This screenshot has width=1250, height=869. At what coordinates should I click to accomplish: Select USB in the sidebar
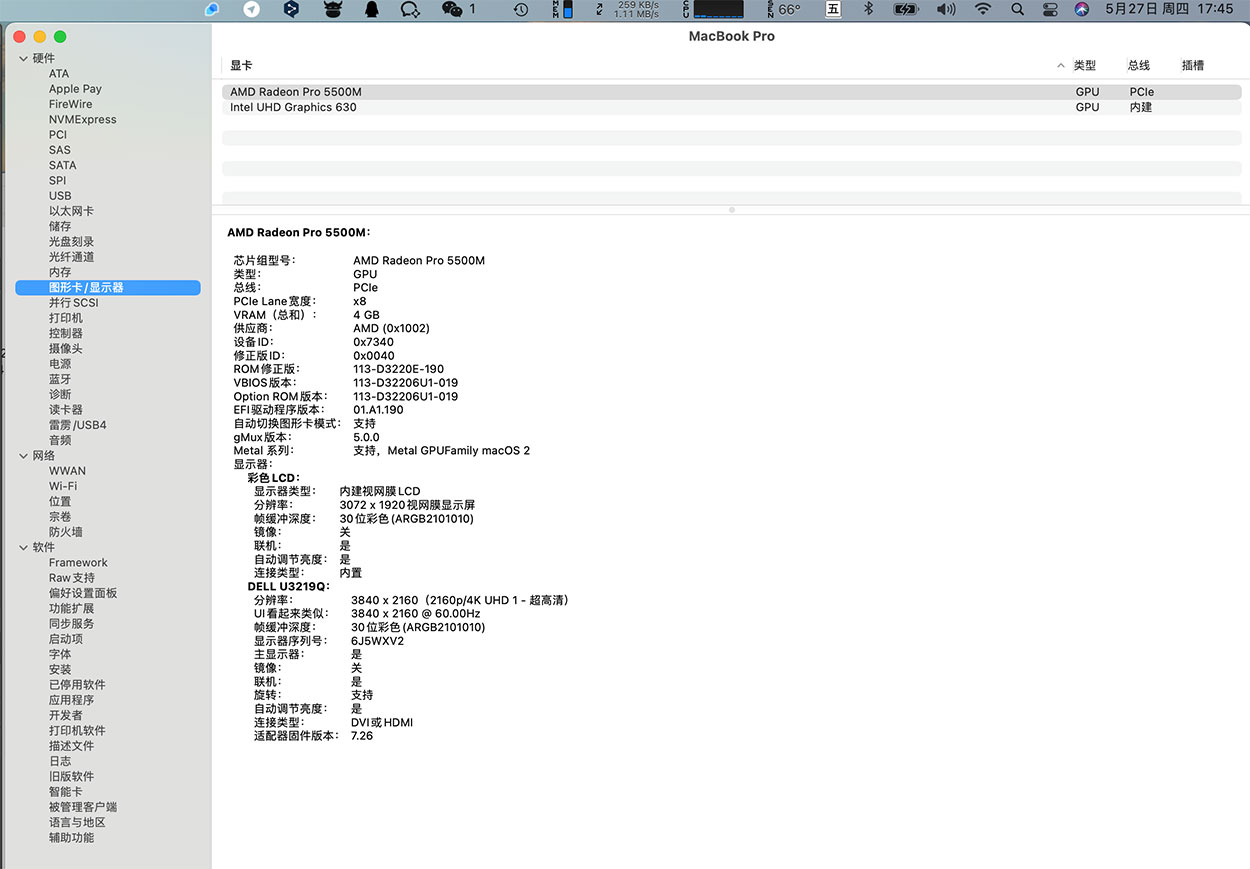[60, 196]
